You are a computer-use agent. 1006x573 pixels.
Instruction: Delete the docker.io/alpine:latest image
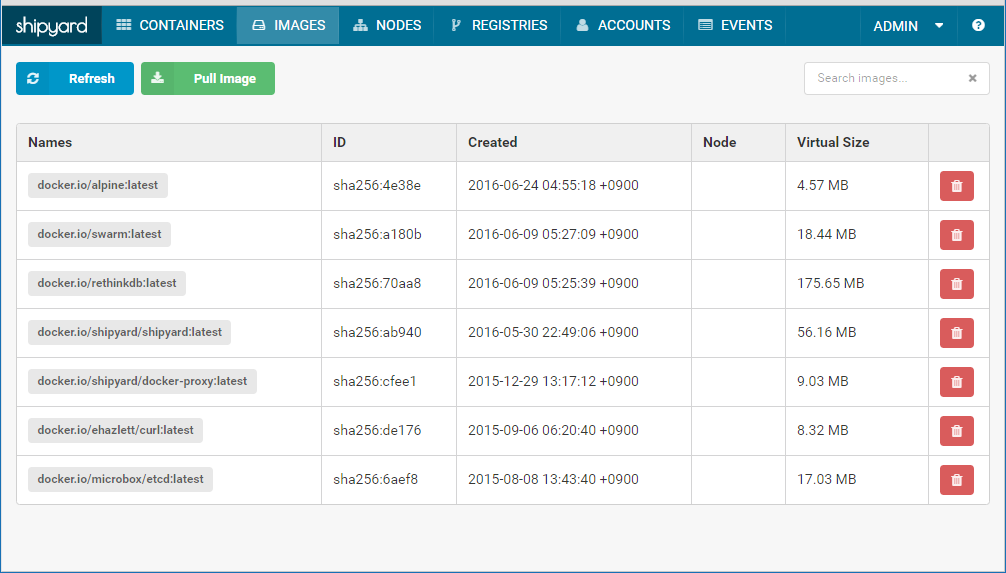pos(956,186)
